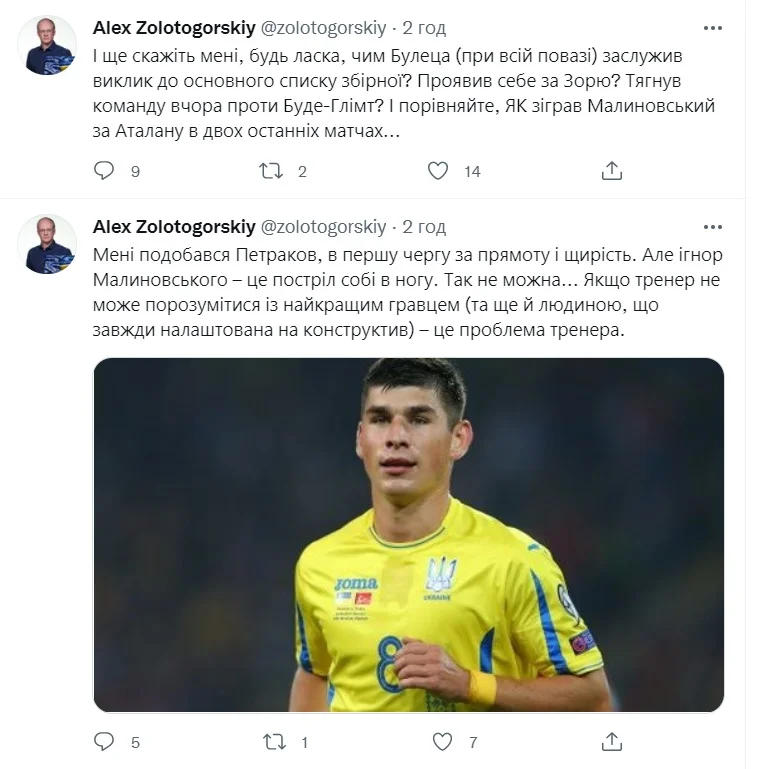This screenshot has height=769, width=764.
Task: Enlarge the footballer photo in yellow jersey
Action: pos(408,535)
